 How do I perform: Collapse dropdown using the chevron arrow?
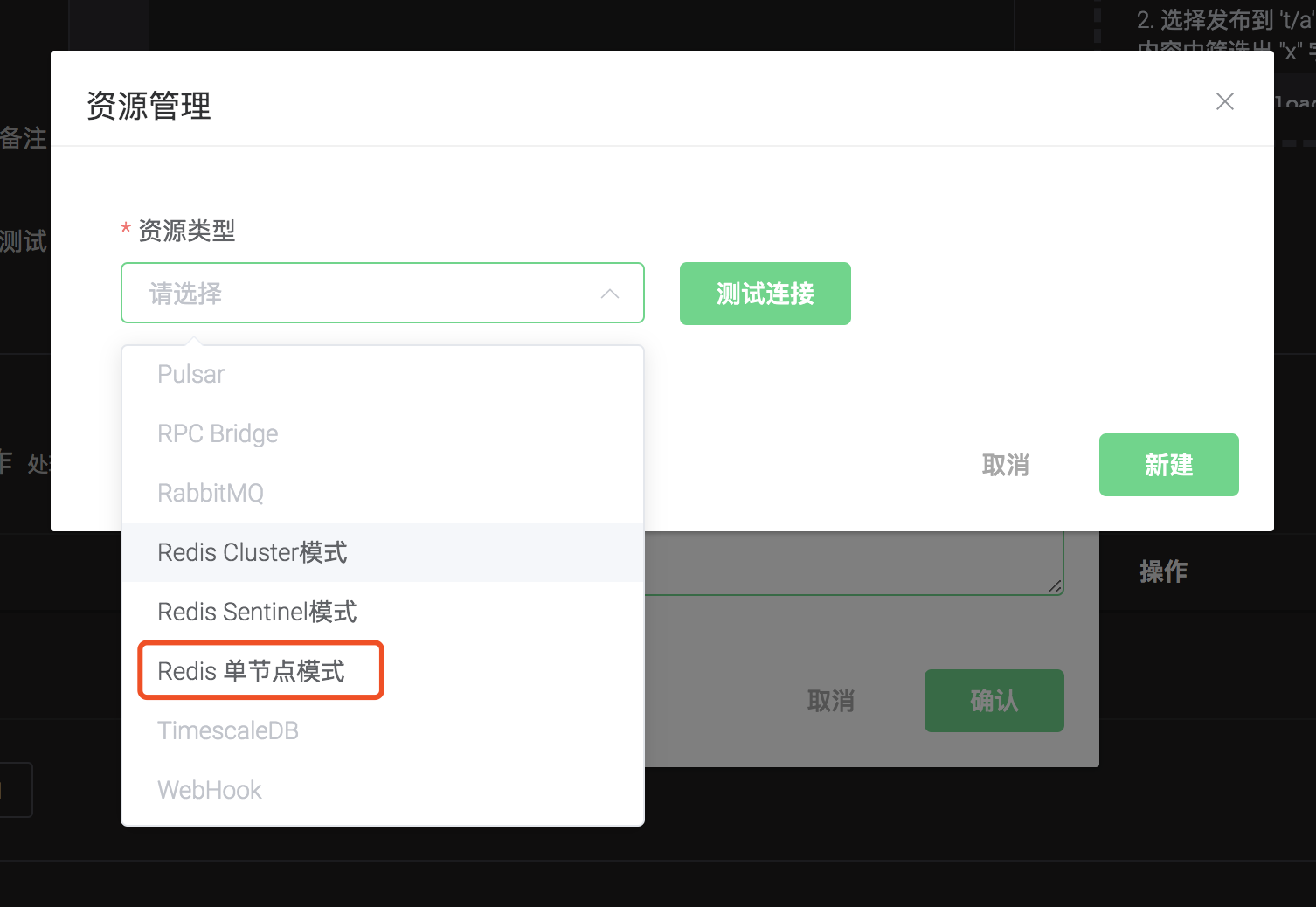coord(610,294)
